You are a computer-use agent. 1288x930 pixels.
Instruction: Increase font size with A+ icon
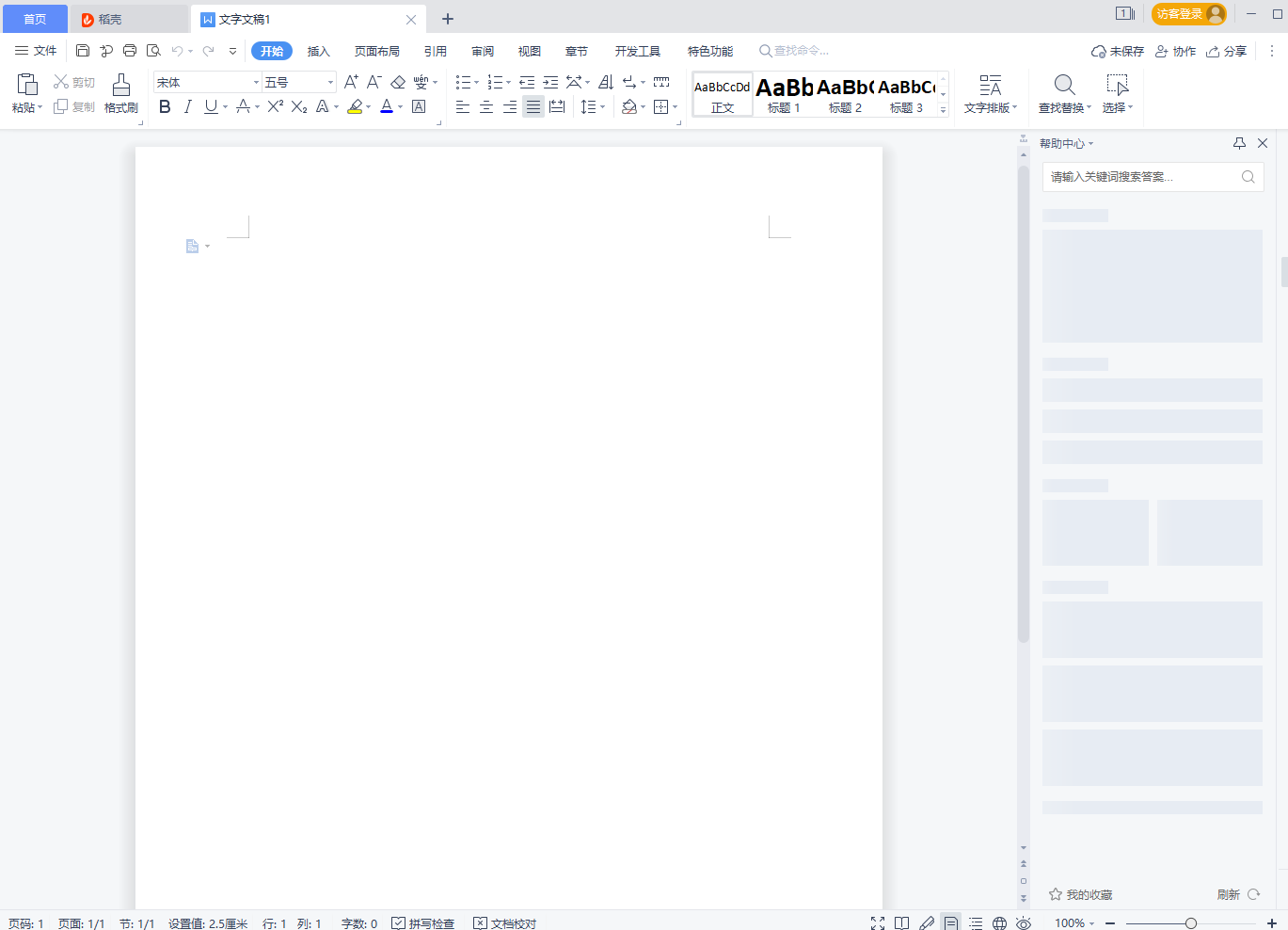pos(351,82)
